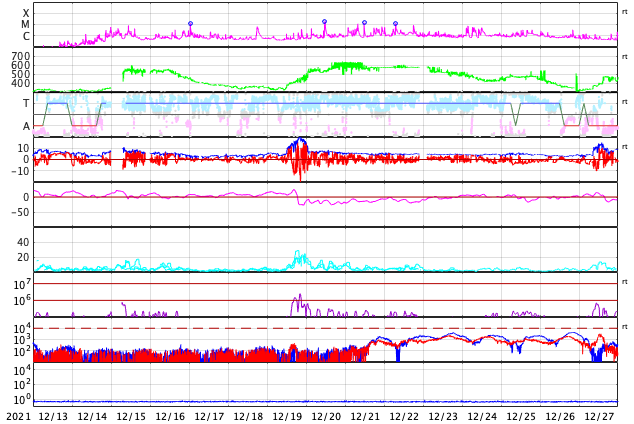Click the '12/20' date label

pos(326,417)
